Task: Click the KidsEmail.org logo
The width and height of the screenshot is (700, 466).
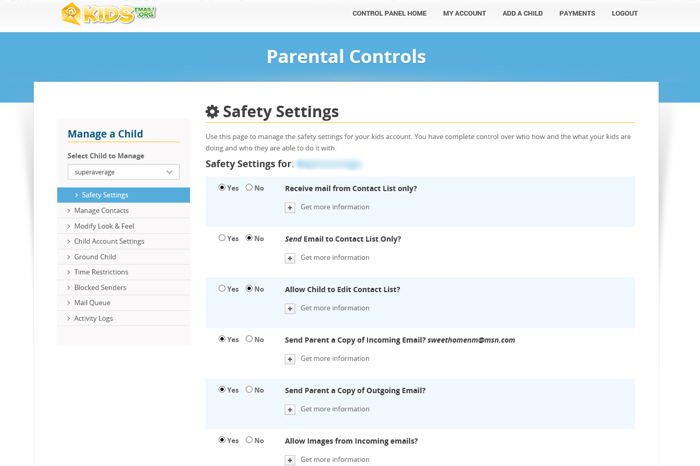Action: click(x=108, y=14)
